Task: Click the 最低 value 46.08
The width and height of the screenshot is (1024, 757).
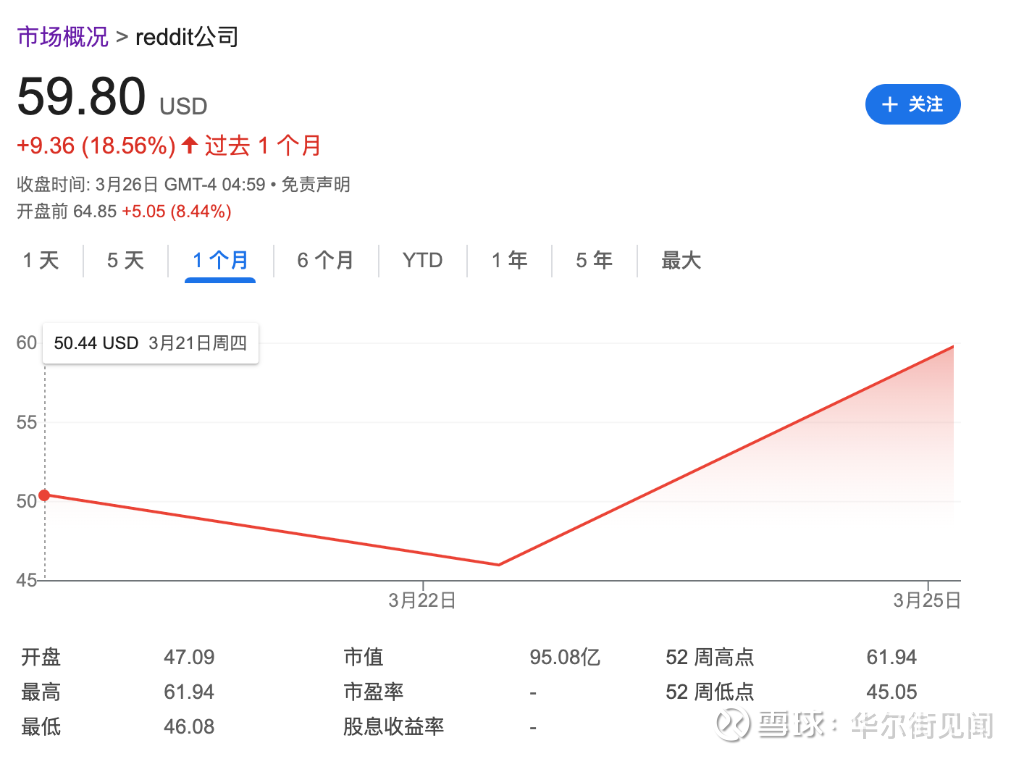Action: pos(189,726)
